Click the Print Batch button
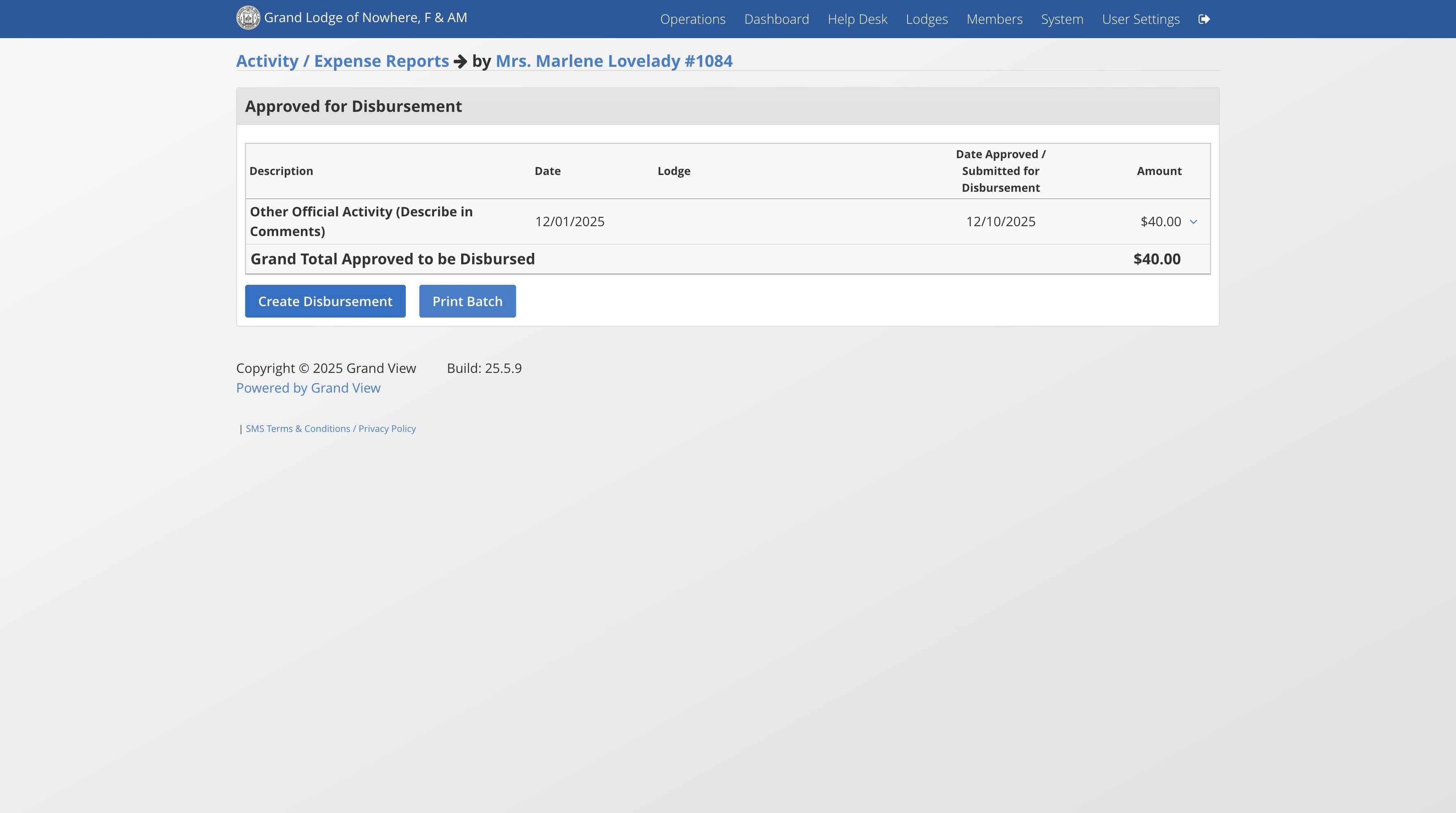 coord(467,301)
